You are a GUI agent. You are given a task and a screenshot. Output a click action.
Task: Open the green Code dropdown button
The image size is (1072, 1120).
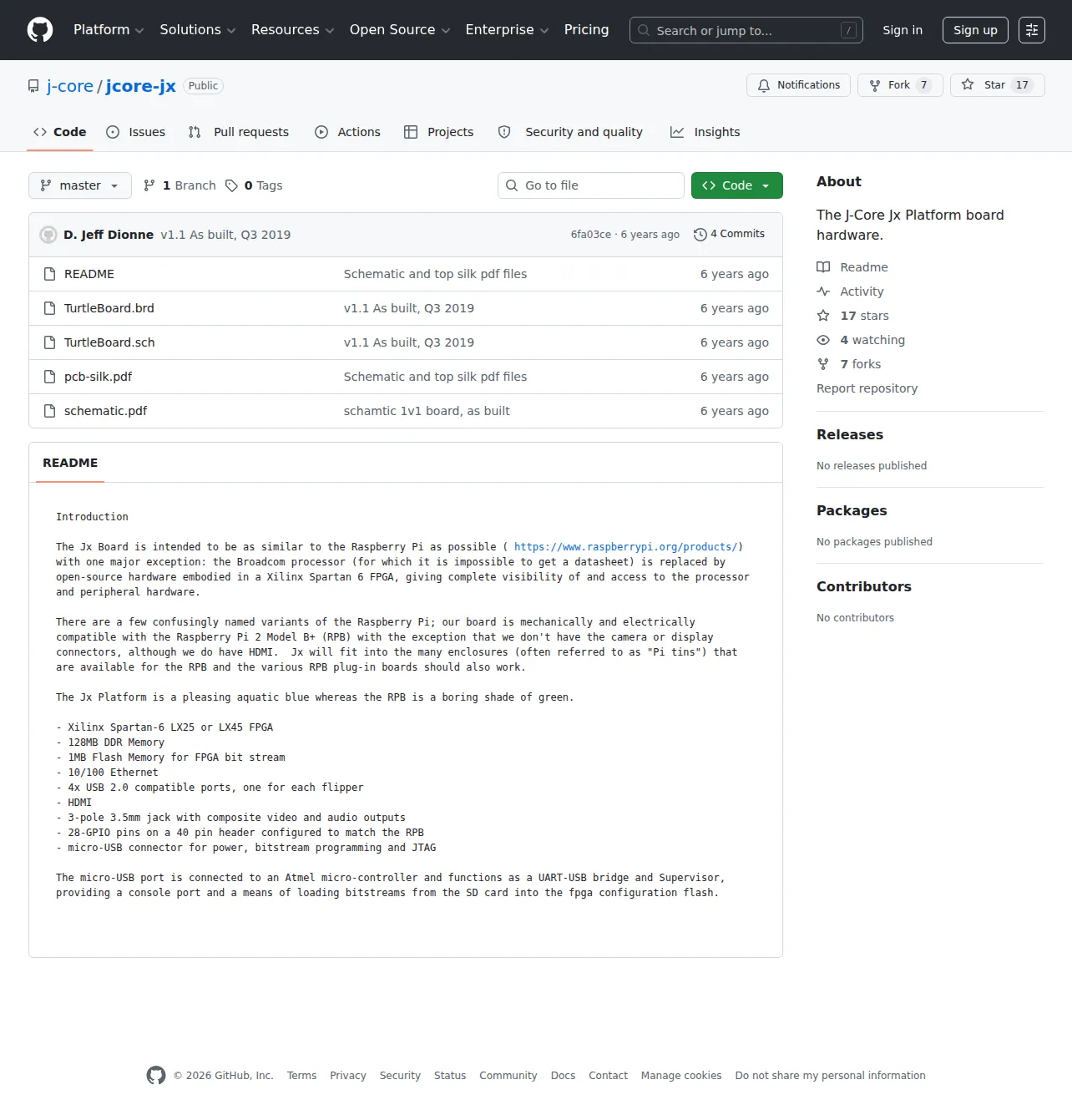point(737,185)
